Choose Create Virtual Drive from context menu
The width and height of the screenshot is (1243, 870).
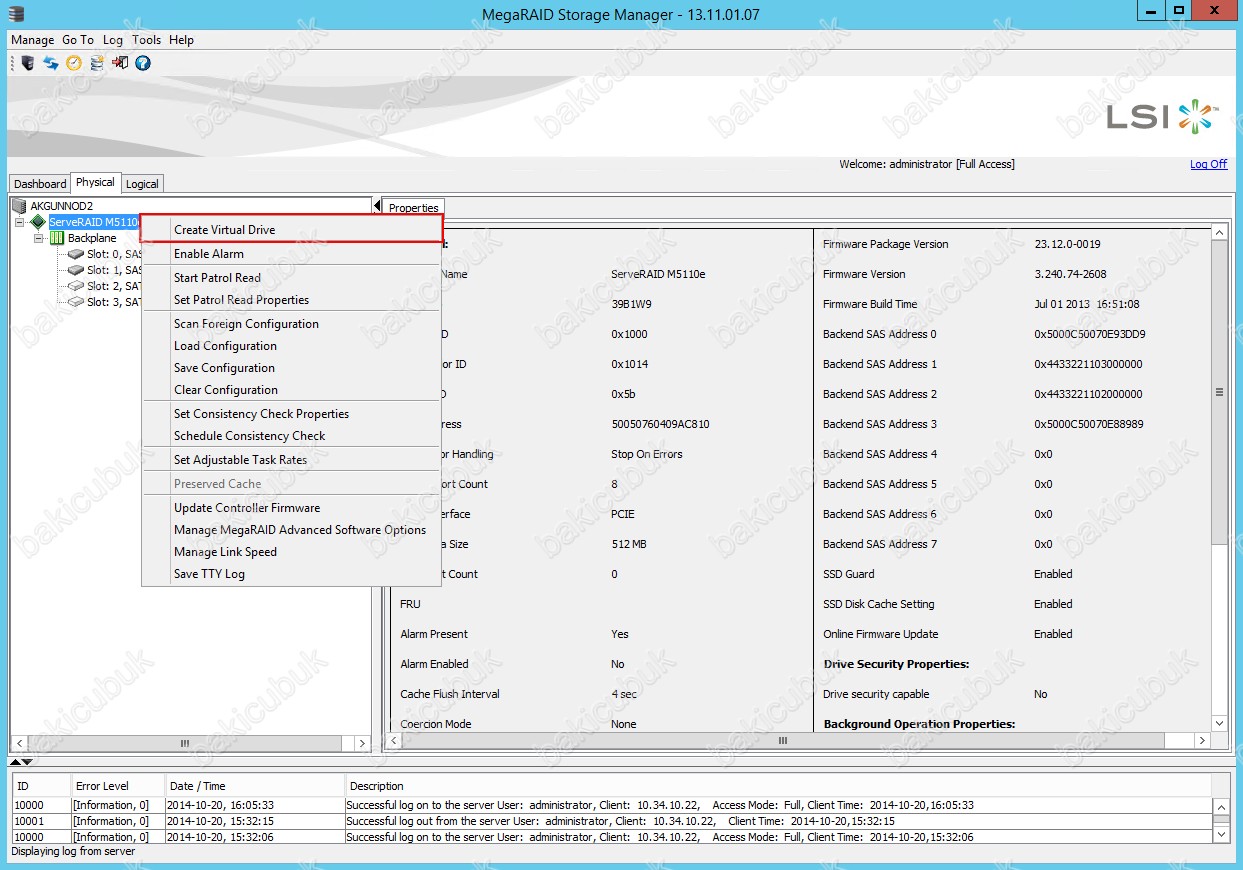292,230
